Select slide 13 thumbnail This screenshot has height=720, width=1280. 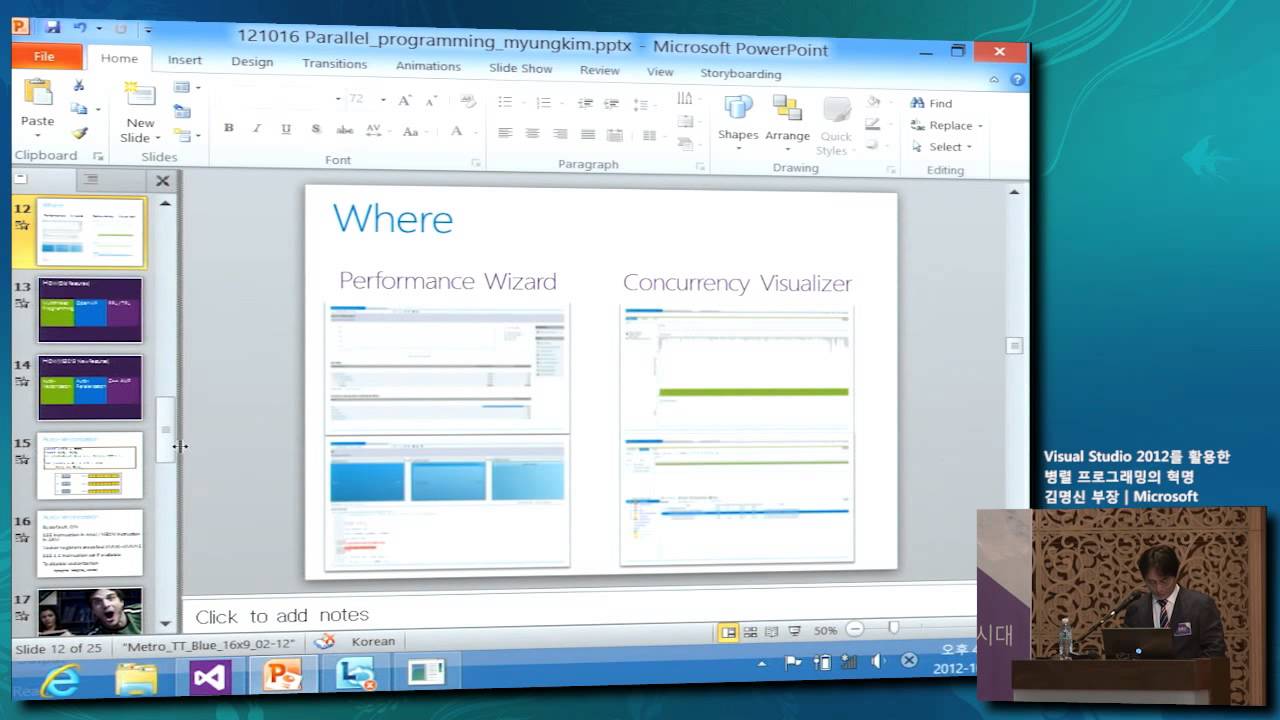click(90, 310)
